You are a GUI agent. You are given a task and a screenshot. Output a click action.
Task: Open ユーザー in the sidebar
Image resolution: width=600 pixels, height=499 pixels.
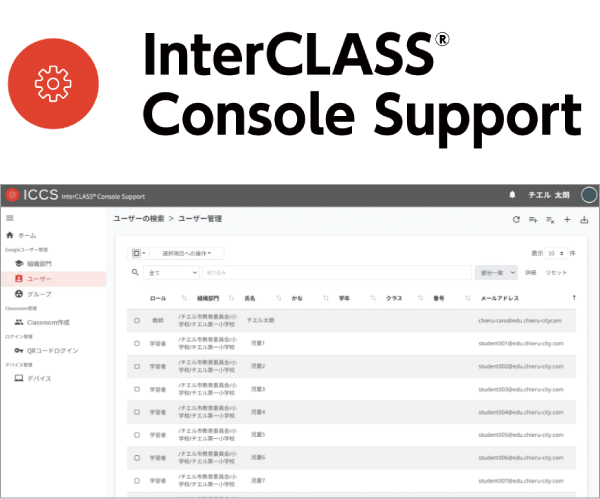[54, 279]
